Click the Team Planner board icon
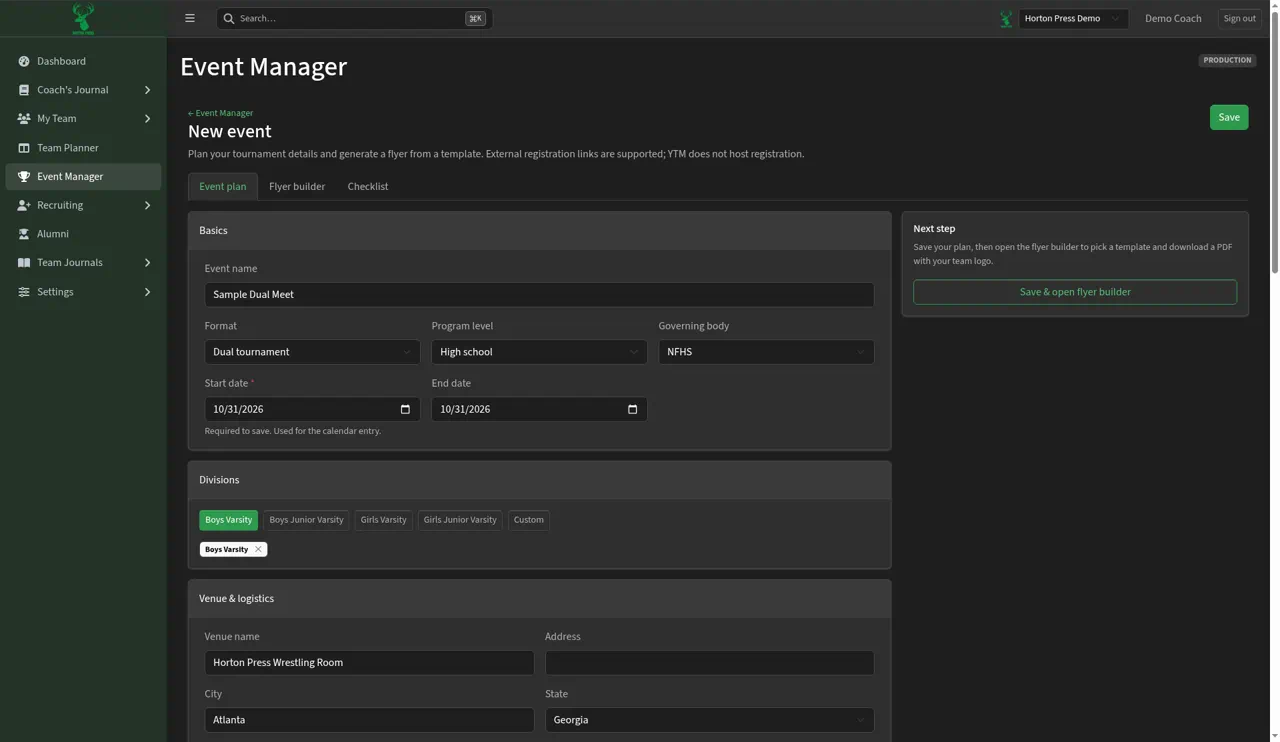Screen dimensions: 1280x742 [x=24, y=148]
